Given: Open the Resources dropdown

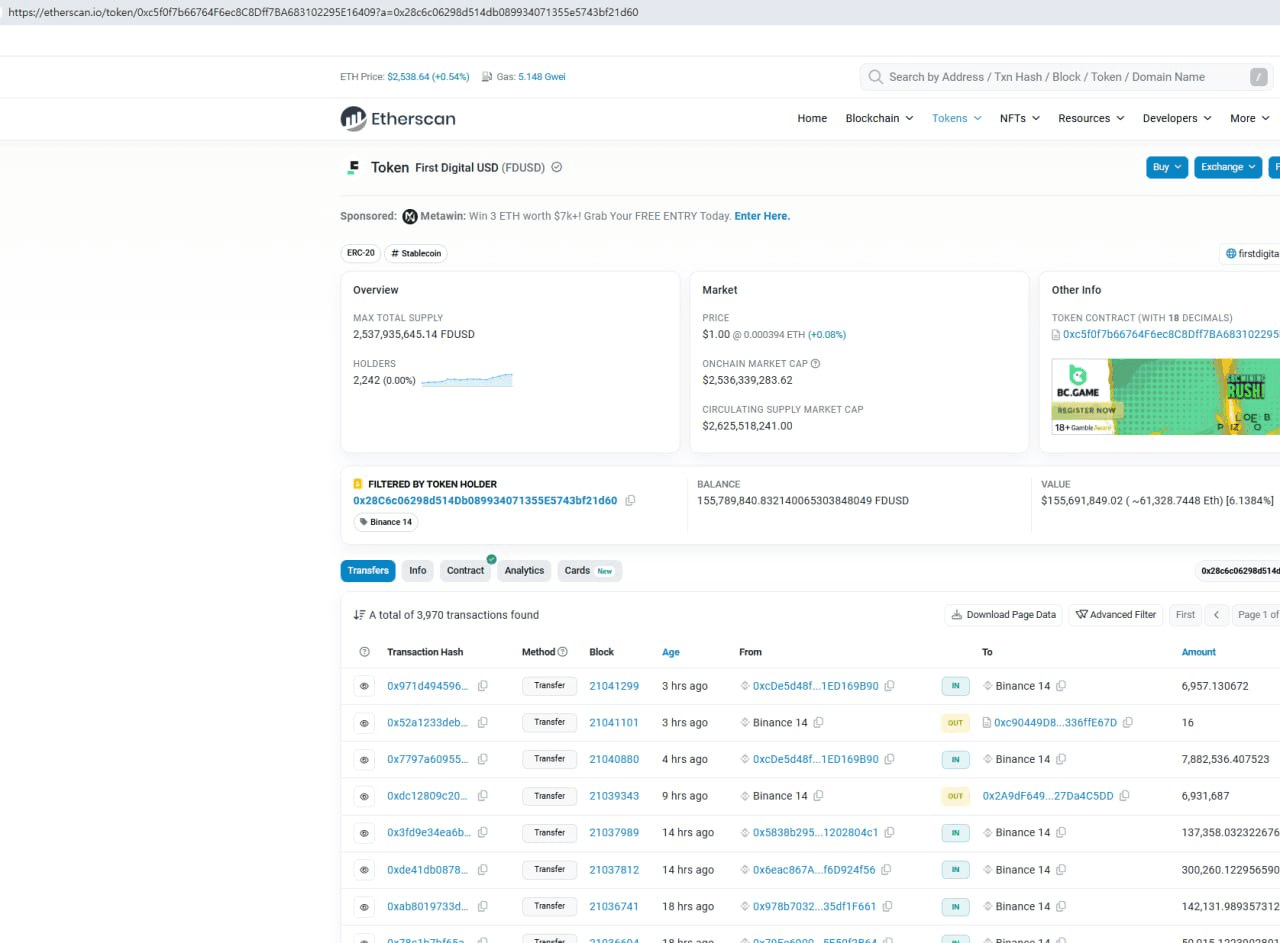Looking at the screenshot, I should coord(1091,118).
